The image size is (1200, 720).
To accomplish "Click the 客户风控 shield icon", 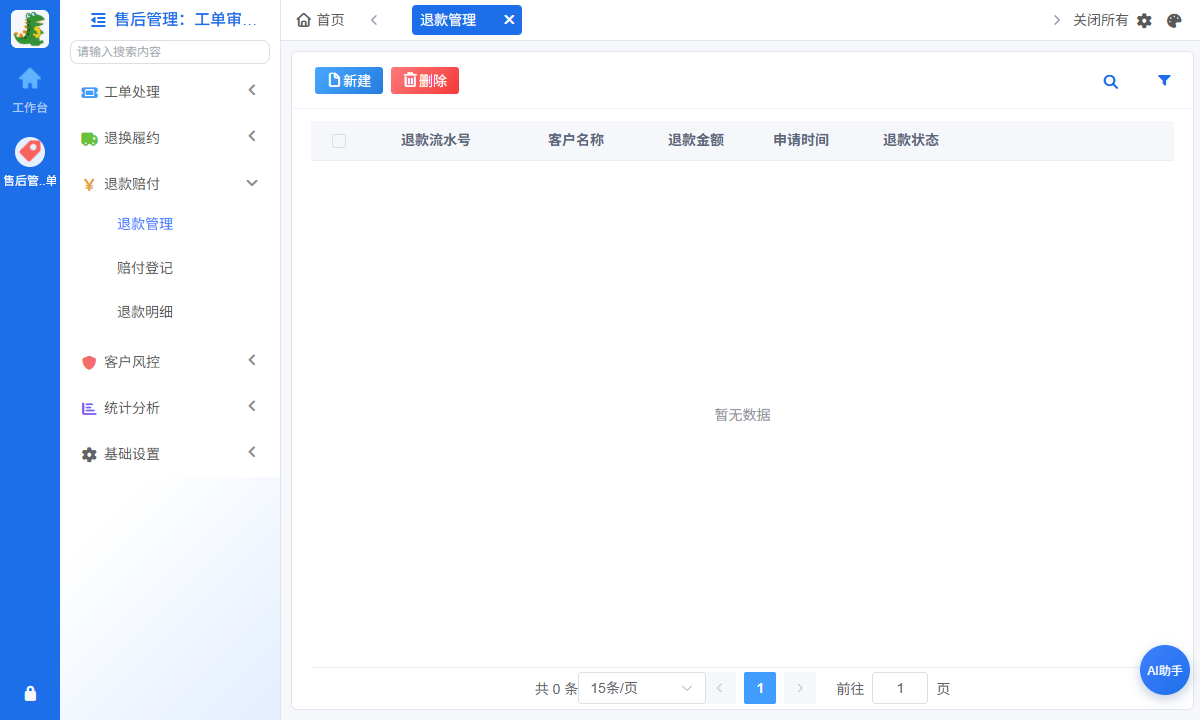I will (89, 362).
